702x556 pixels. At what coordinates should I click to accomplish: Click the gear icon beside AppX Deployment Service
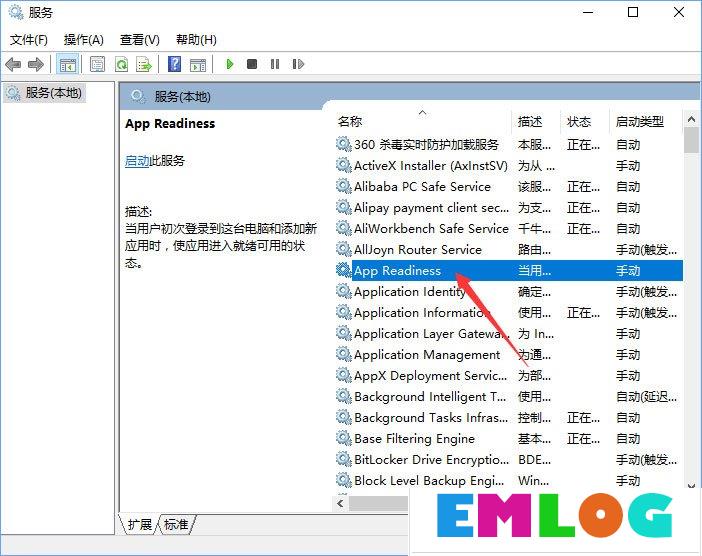(343, 375)
